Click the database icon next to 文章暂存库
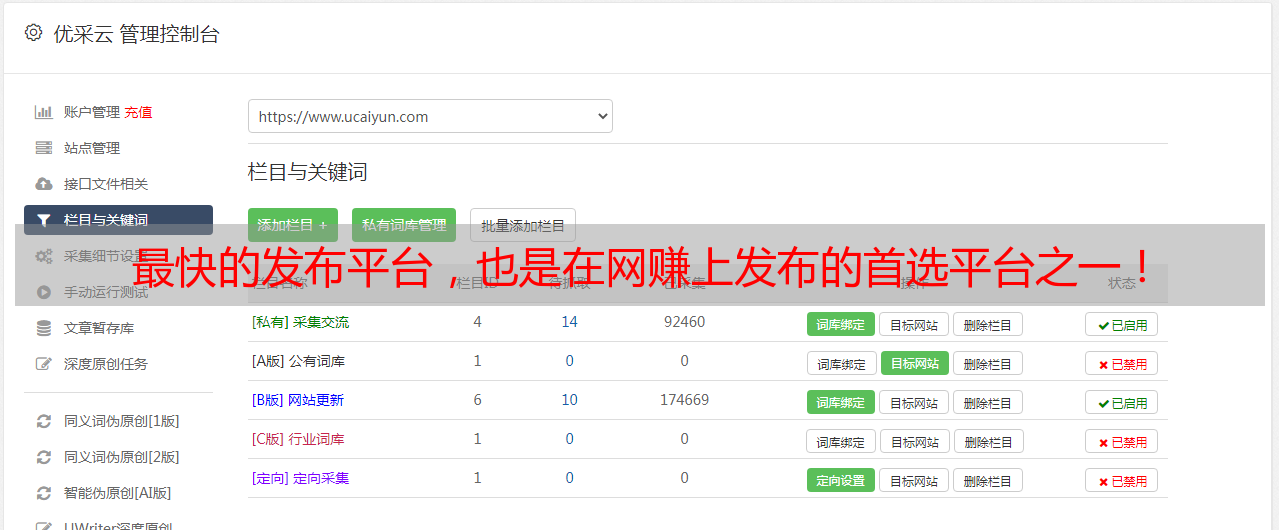The height and width of the screenshot is (530, 1279). [43, 328]
